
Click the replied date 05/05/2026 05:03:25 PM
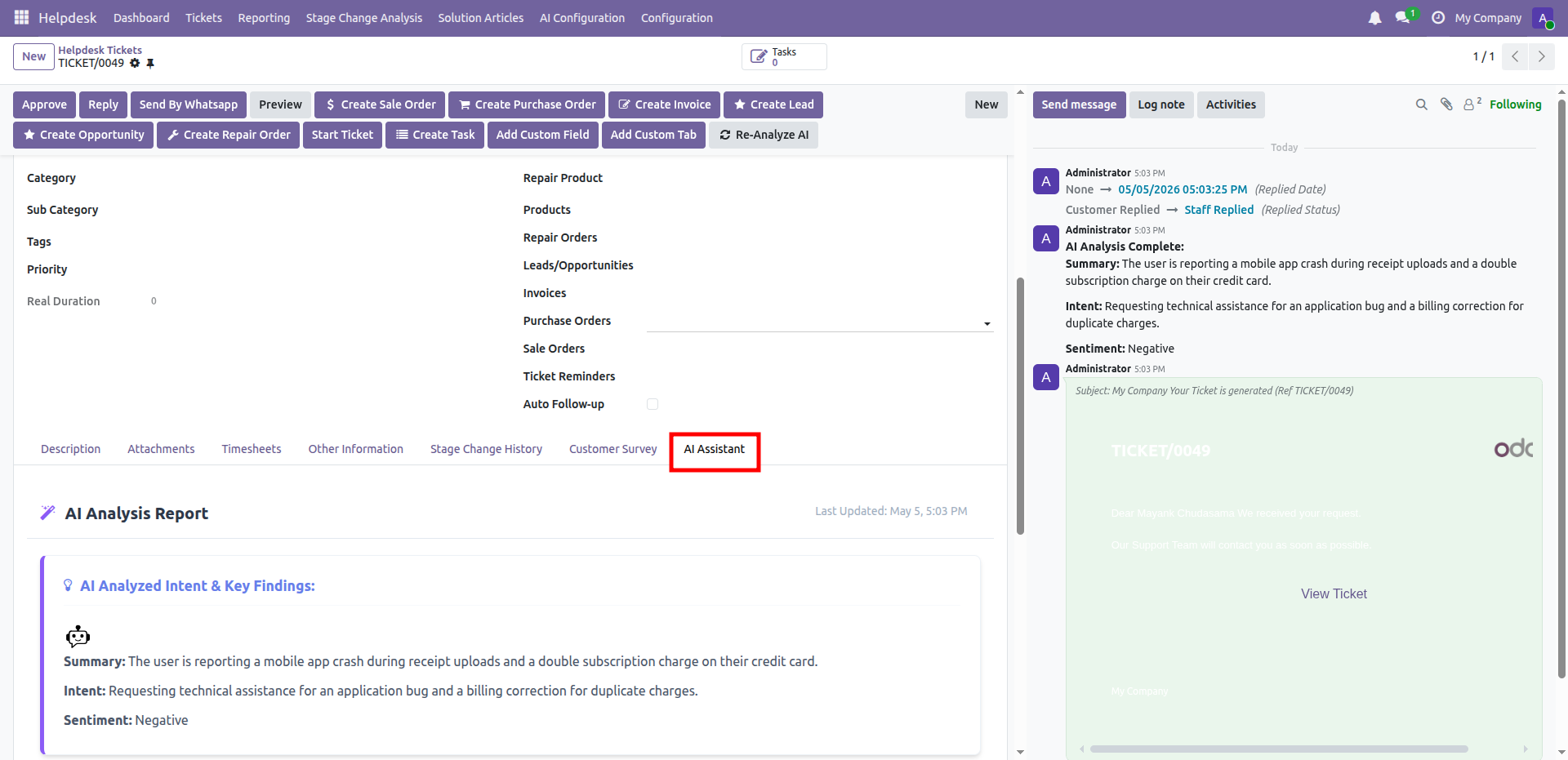pos(1183,189)
